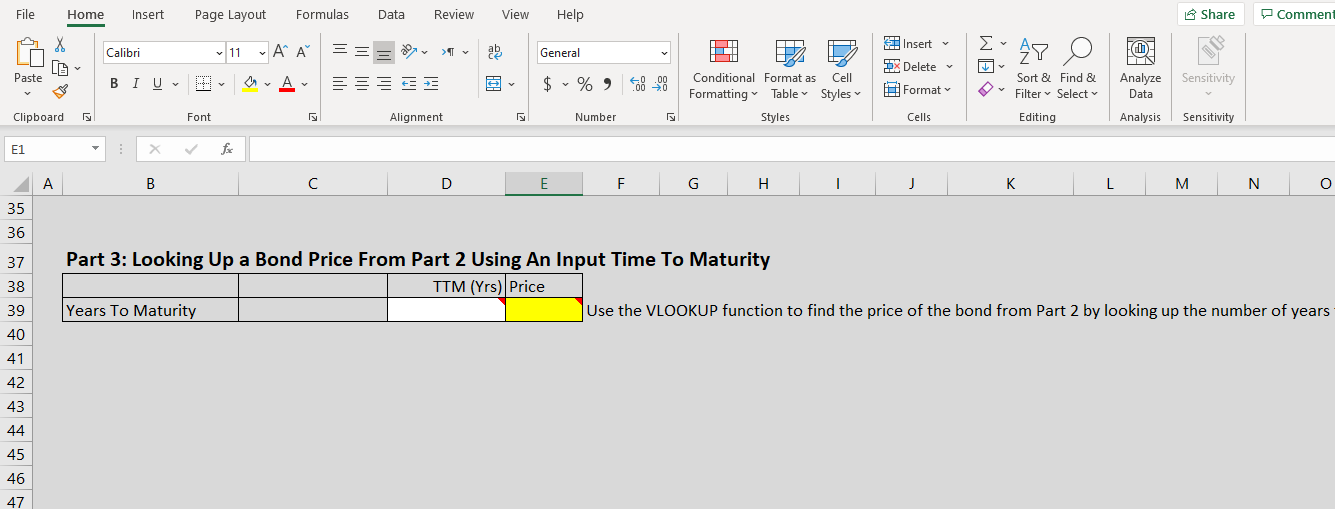Apply red font color
1335x509 pixels.
point(287,84)
